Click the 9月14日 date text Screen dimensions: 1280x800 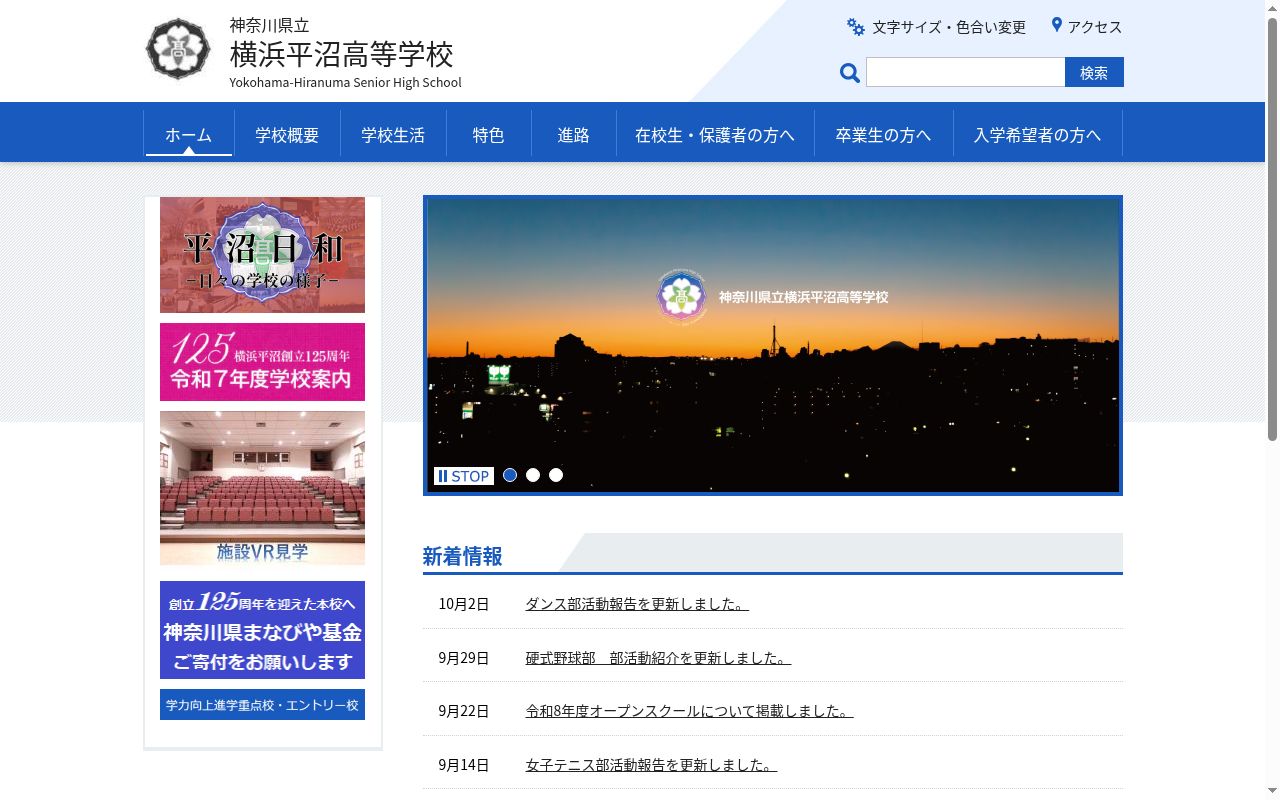(464, 765)
